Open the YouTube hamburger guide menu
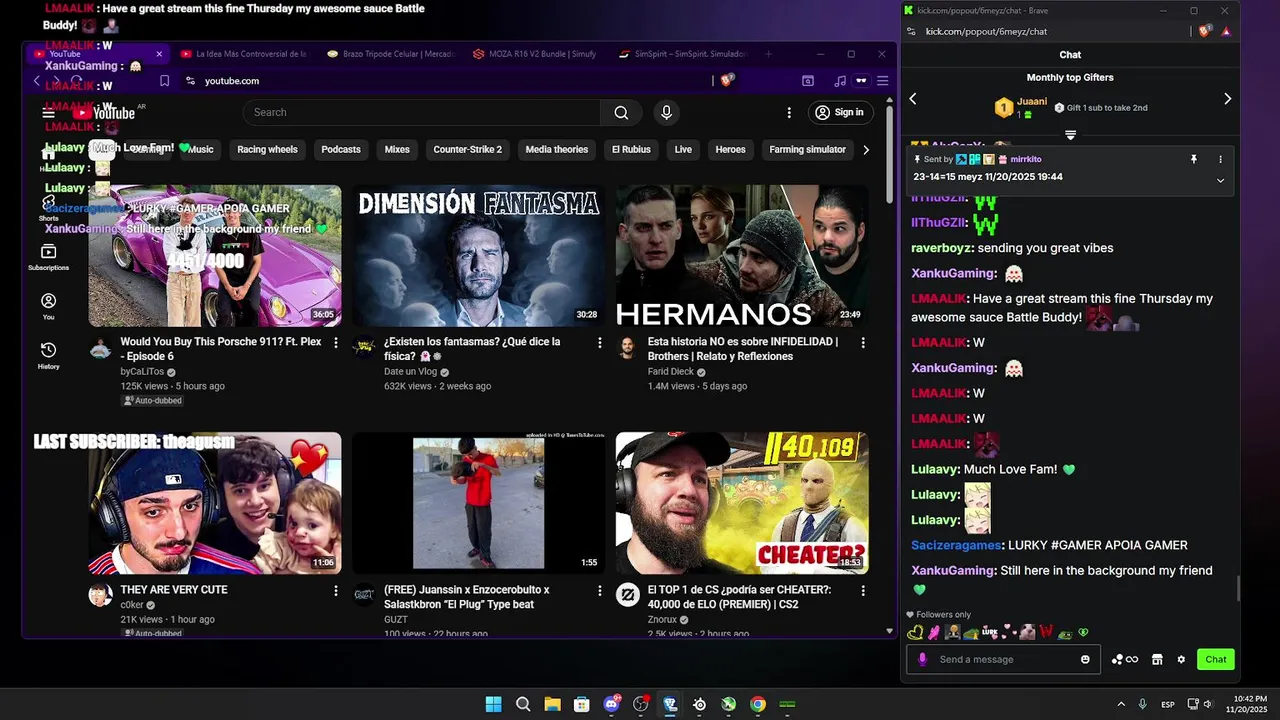The width and height of the screenshot is (1280, 720). (48, 113)
